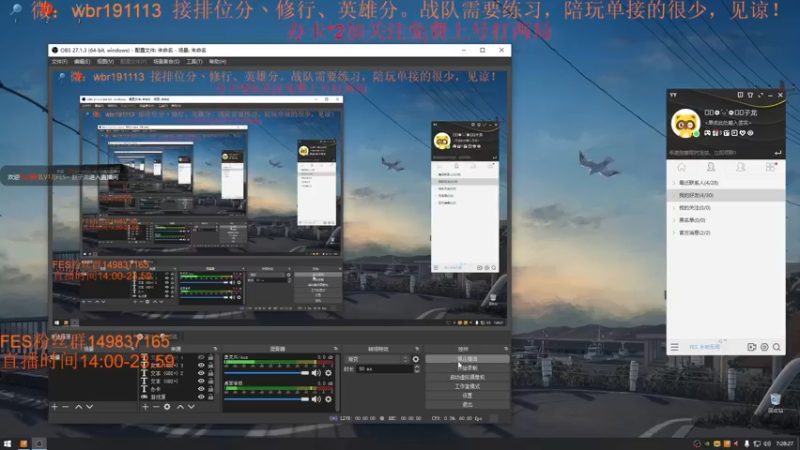Open the 麦克风/Aux audio settings gear

coord(328,373)
